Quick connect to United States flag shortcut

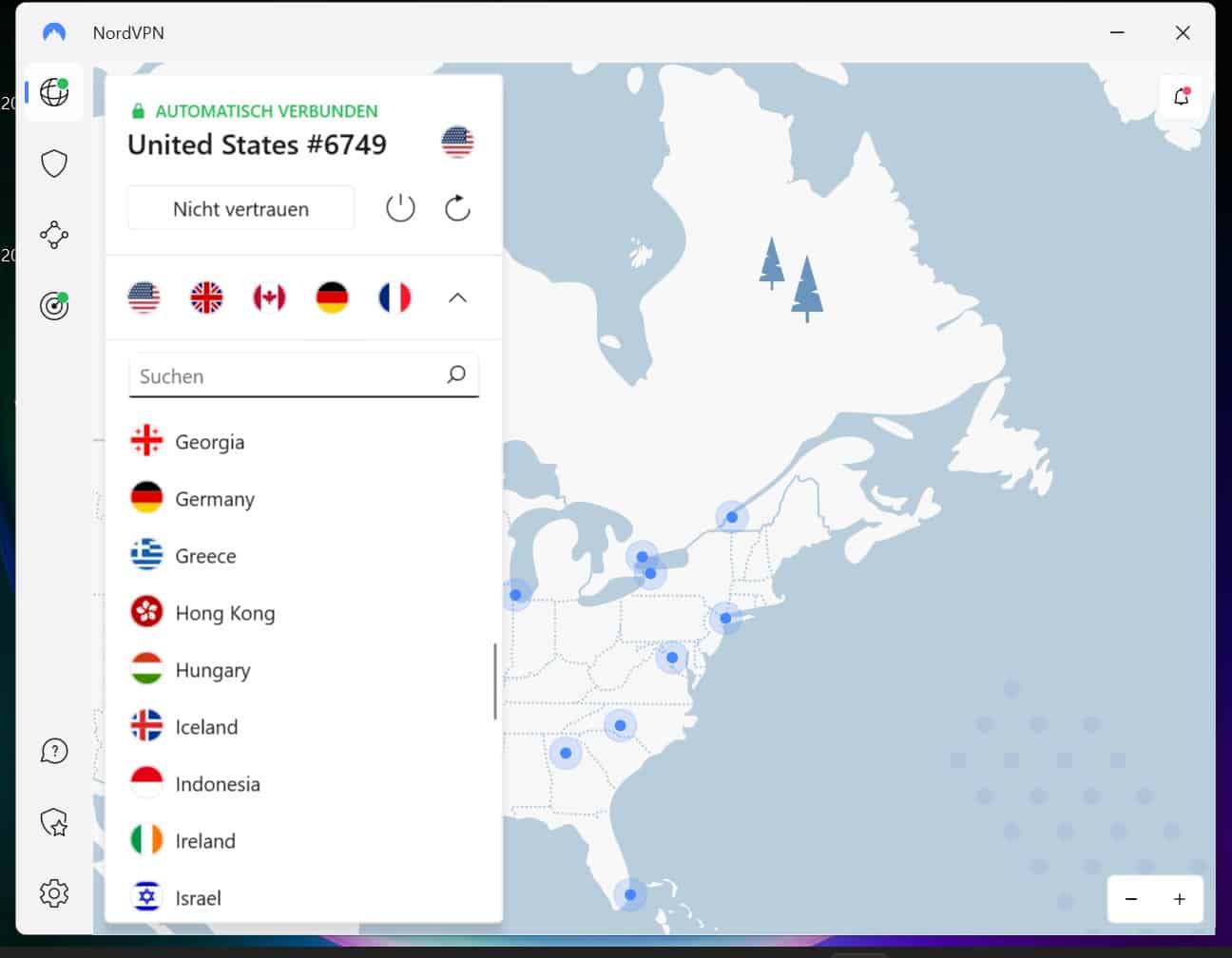coord(144,297)
